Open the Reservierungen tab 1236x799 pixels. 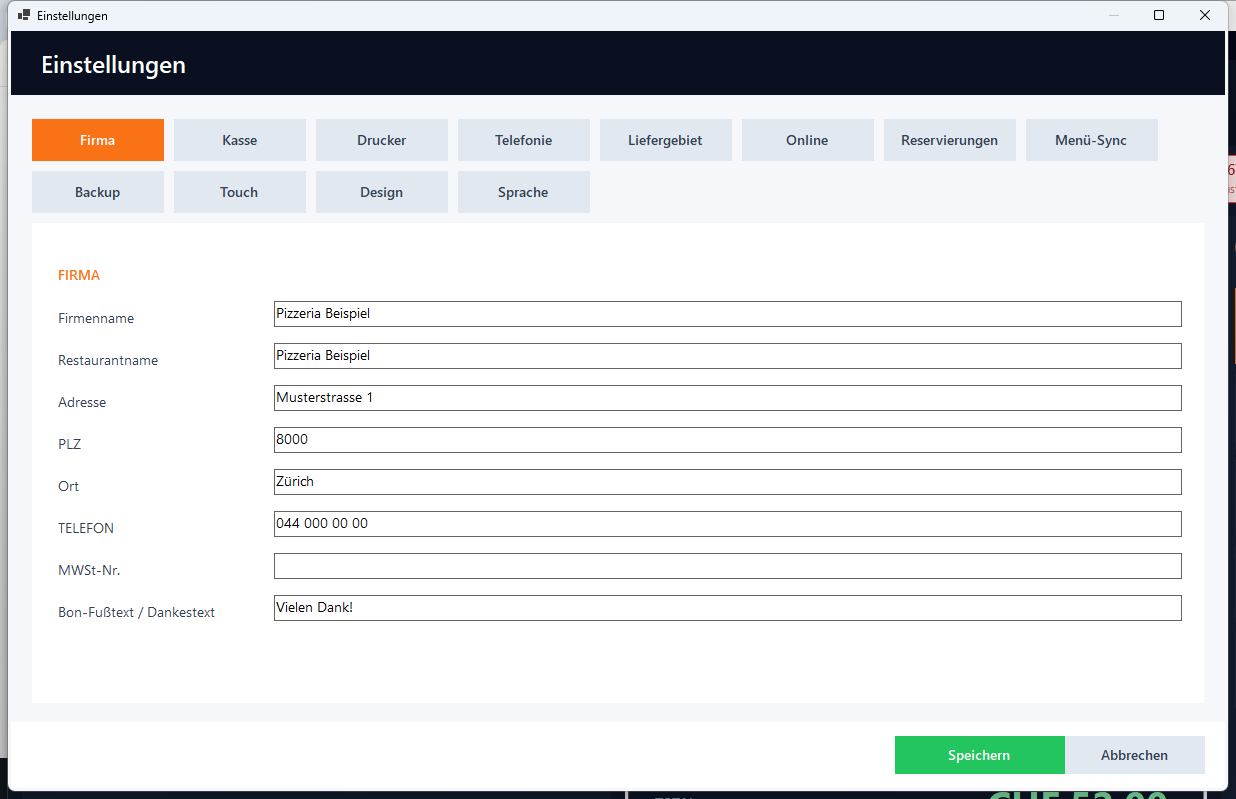click(950, 140)
